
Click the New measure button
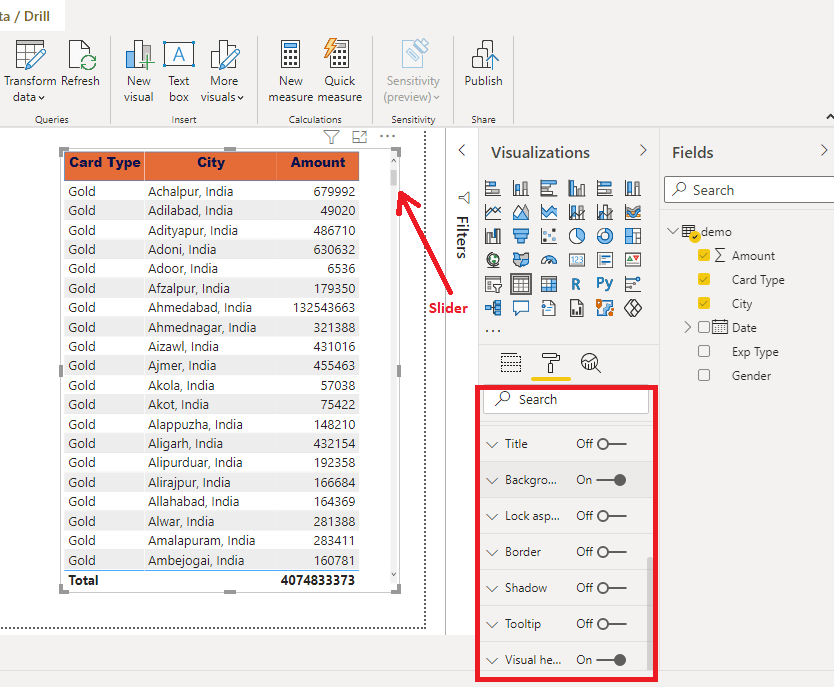click(x=291, y=69)
